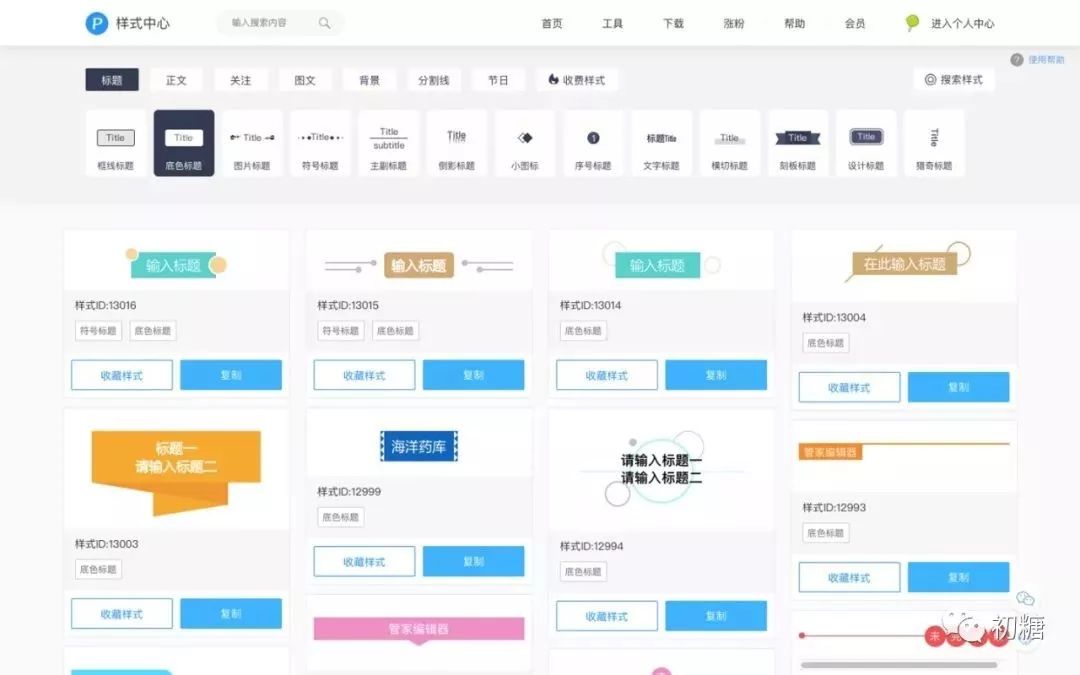Click 复制 on the 海洋药库 style
The height and width of the screenshot is (675, 1080).
[474, 561]
